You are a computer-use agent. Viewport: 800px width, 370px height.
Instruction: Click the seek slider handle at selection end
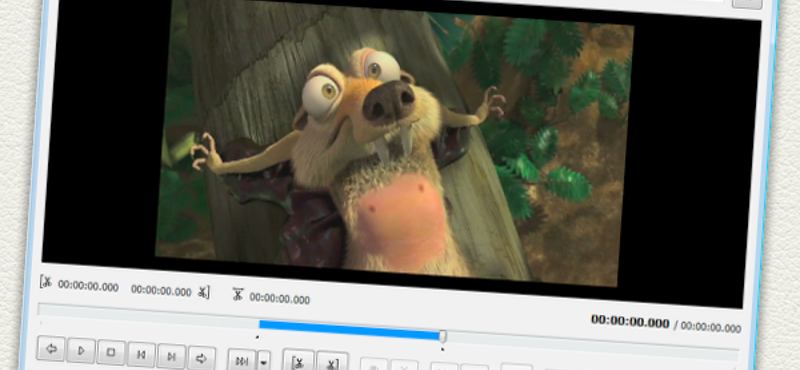443,336
